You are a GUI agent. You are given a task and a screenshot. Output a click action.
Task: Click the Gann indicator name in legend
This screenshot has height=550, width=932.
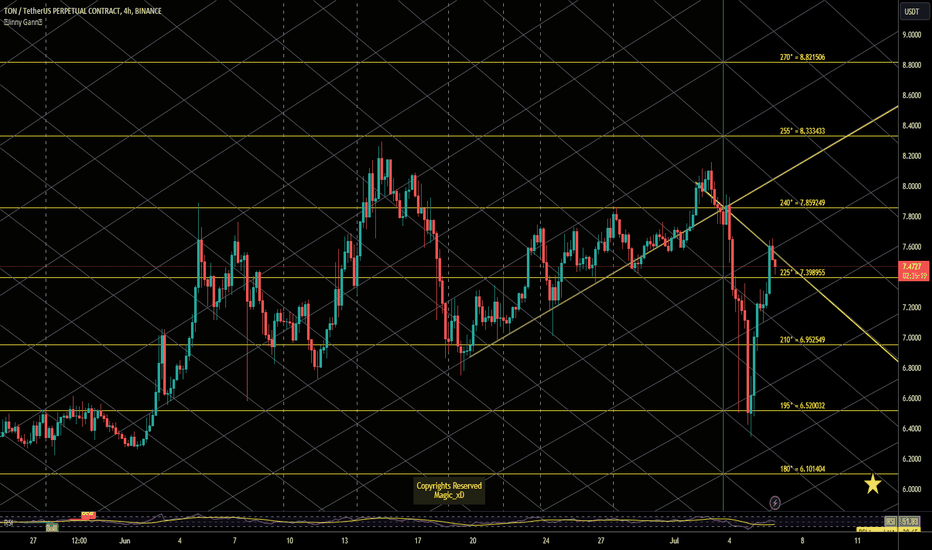tap(23, 23)
